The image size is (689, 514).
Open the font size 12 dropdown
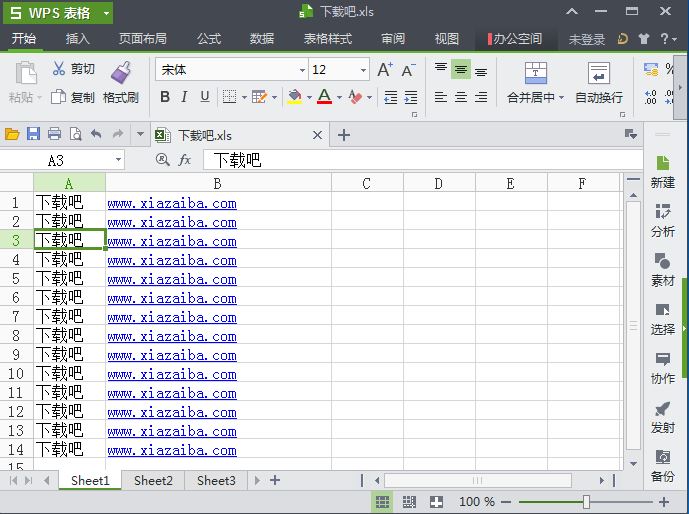[363, 70]
